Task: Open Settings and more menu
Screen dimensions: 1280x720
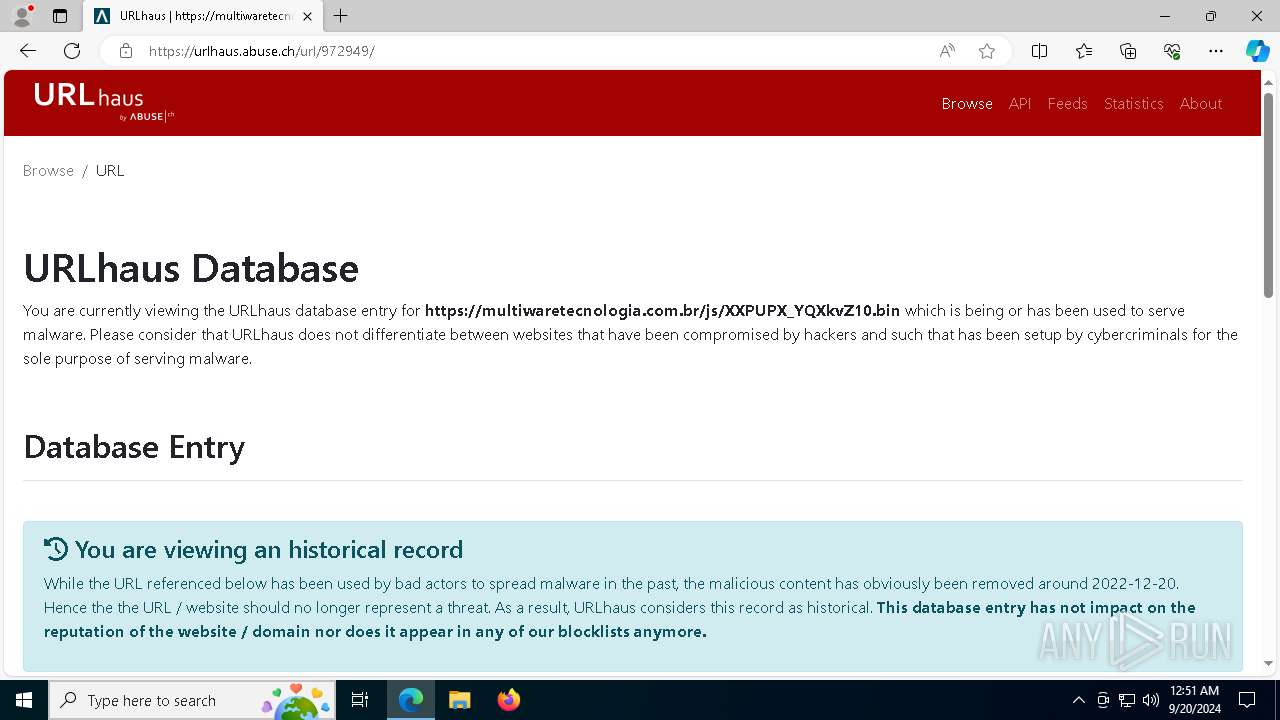Action: pos(1216,51)
